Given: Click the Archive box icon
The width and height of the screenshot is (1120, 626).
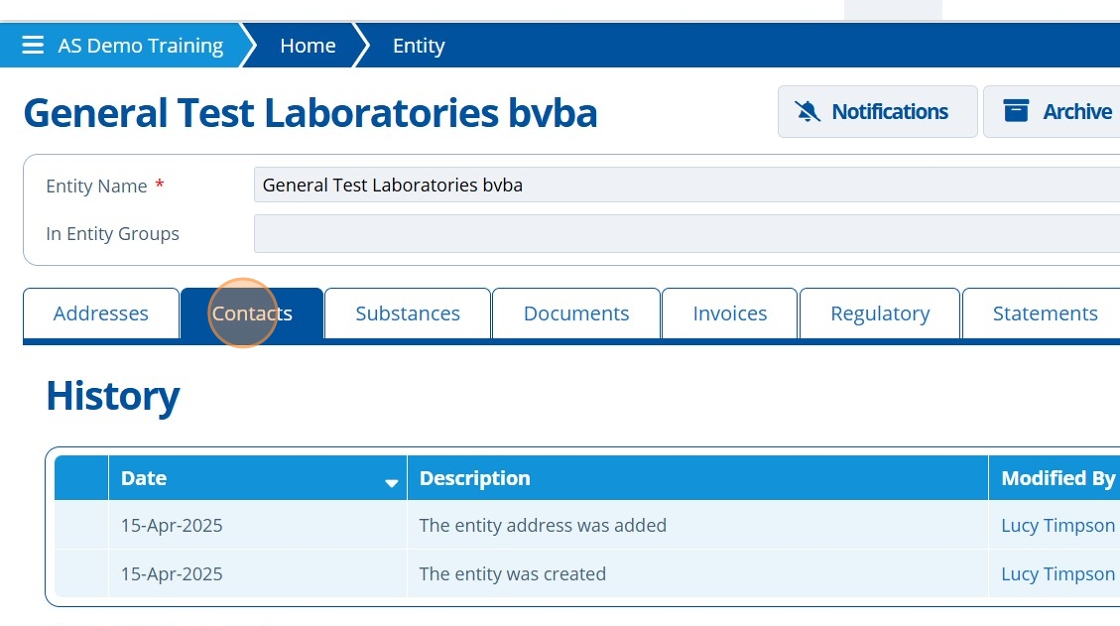Looking at the screenshot, I should [x=1016, y=112].
